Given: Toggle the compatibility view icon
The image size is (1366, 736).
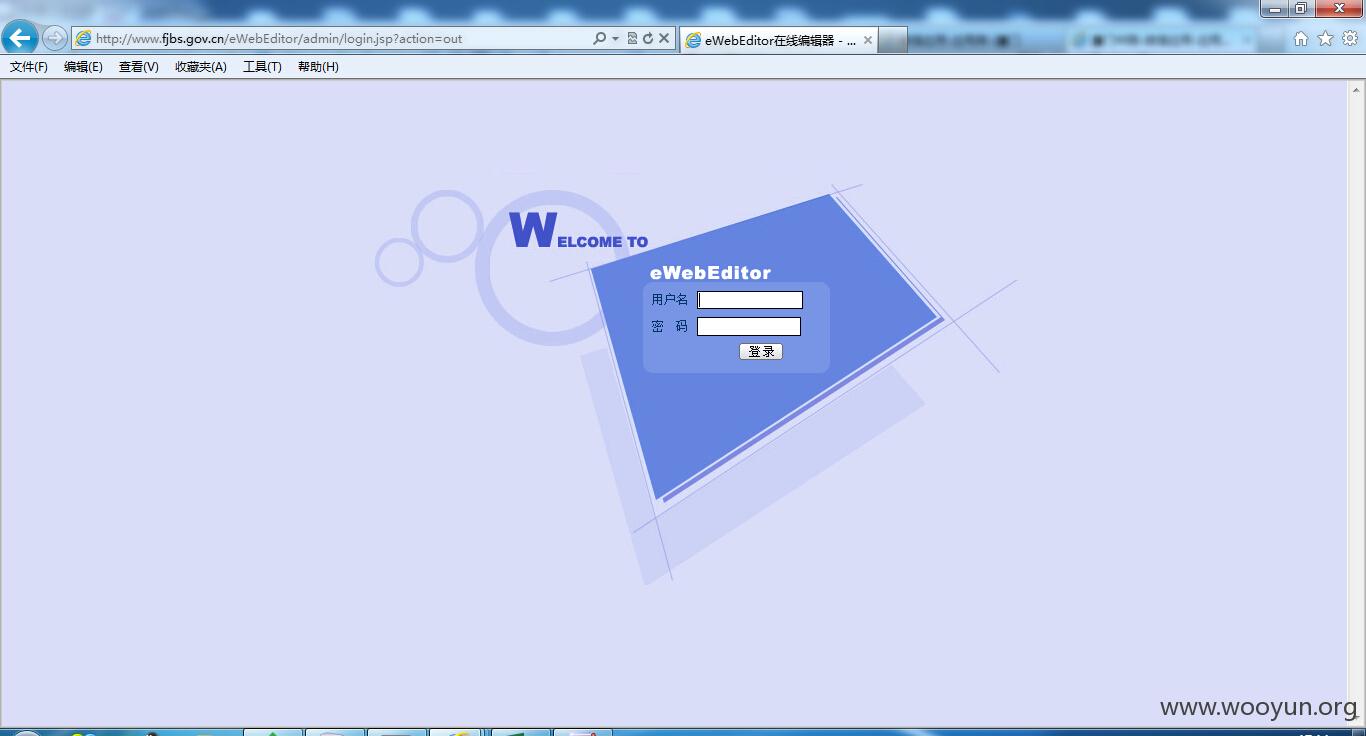Looking at the screenshot, I should pos(632,38).
